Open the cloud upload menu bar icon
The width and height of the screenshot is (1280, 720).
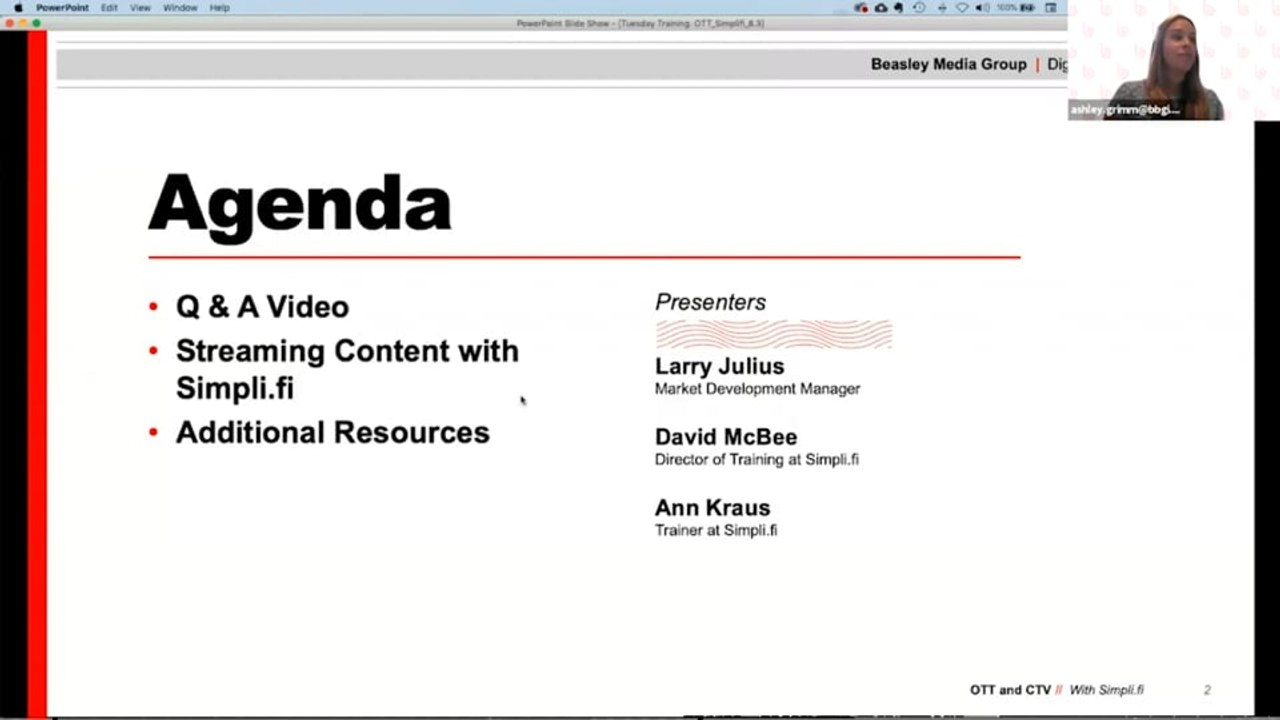pos(880,7)
